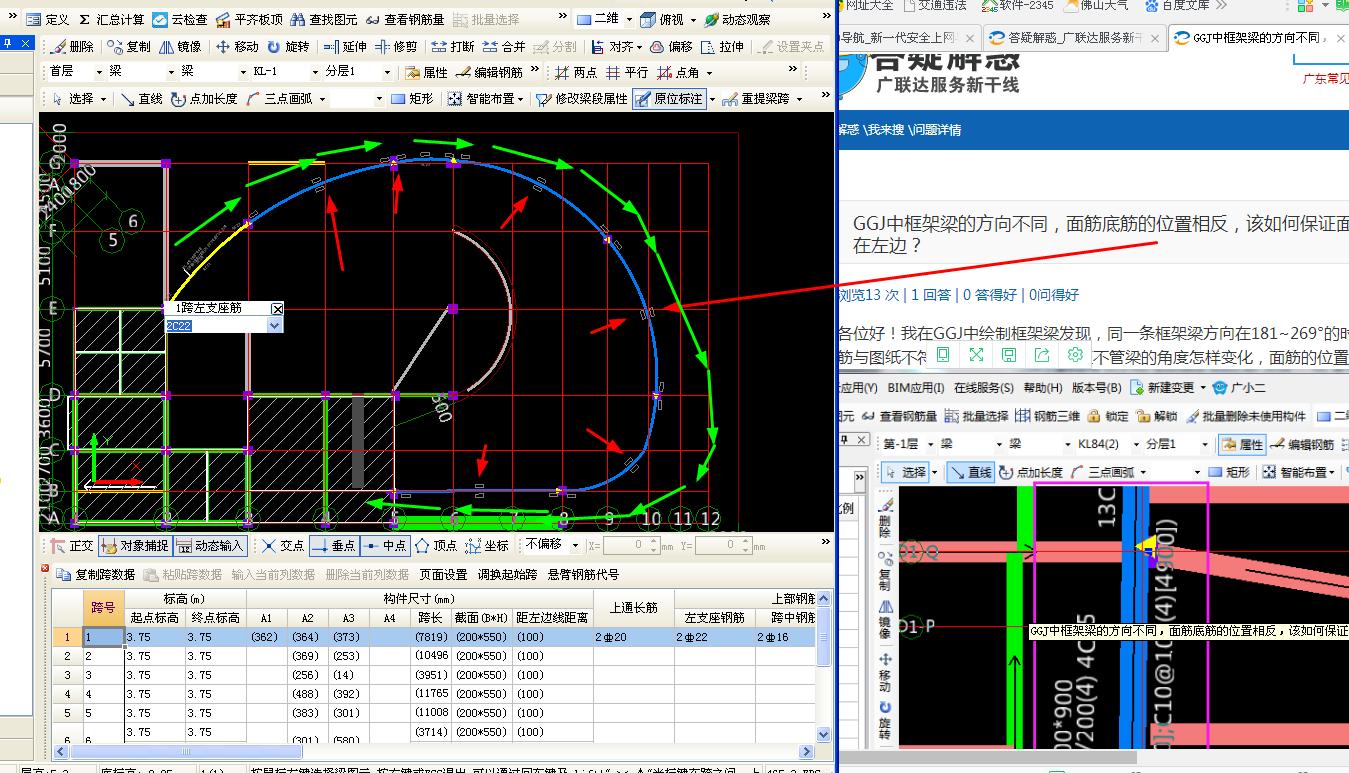Open 编辑钢筋 edit rebar

(490, 73)
